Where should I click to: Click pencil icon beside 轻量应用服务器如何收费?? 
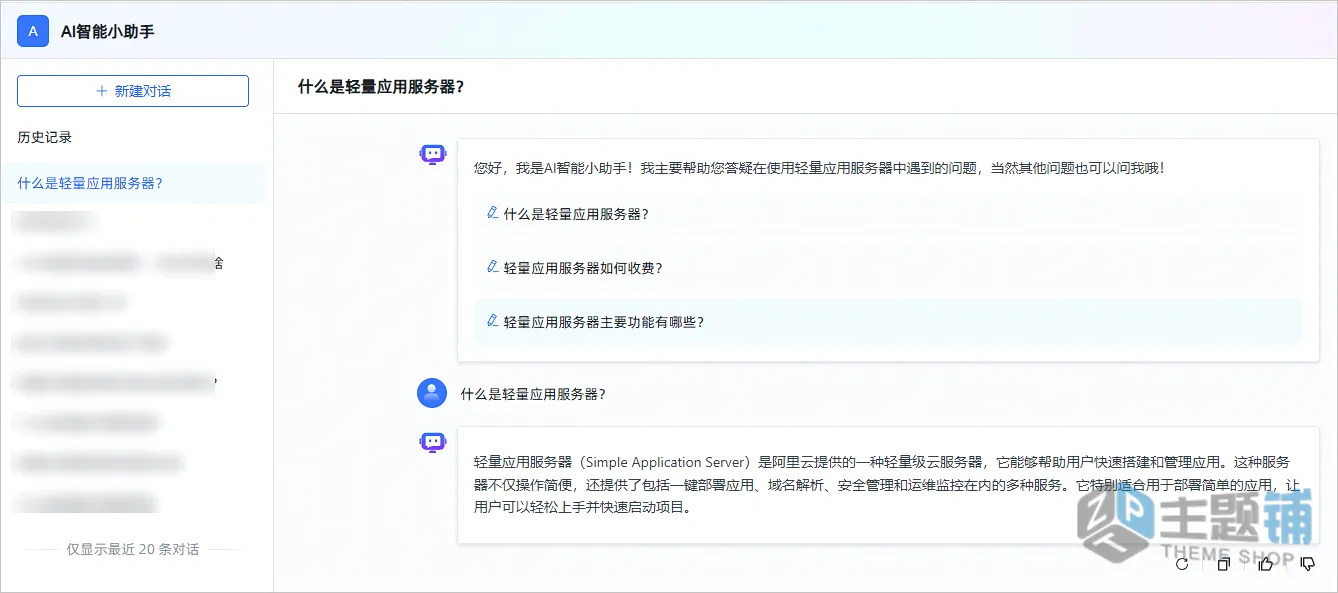(x=492, y=267)
